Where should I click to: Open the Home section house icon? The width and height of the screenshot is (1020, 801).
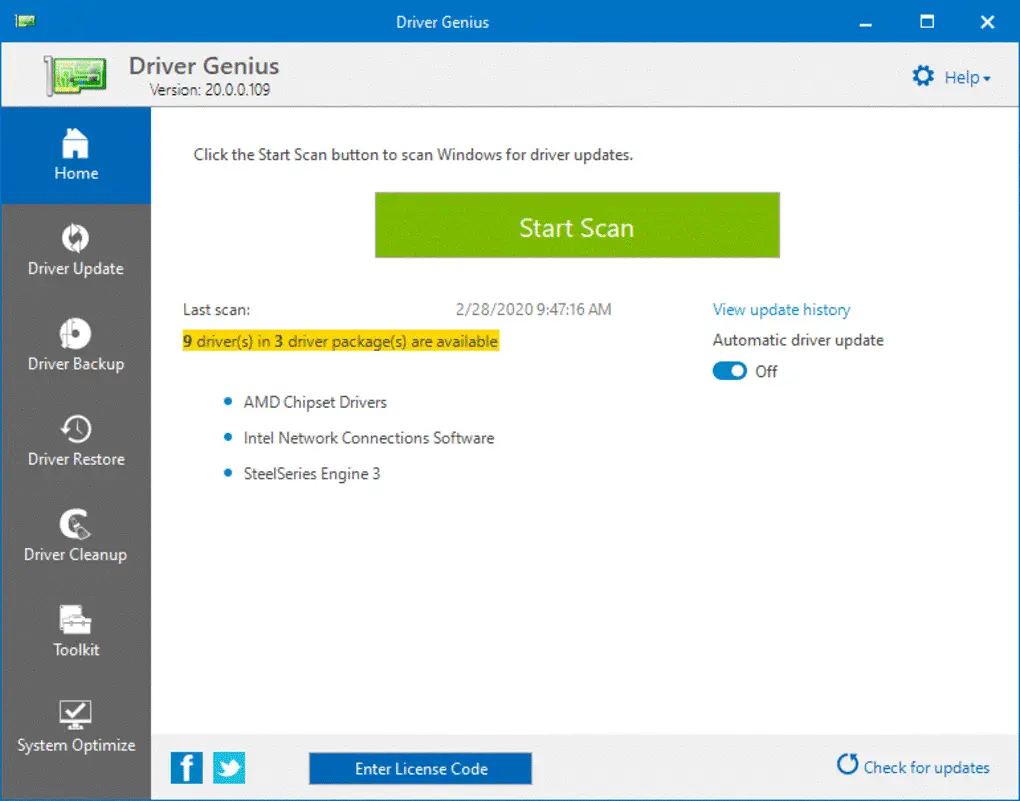click(x=75, y=143)
